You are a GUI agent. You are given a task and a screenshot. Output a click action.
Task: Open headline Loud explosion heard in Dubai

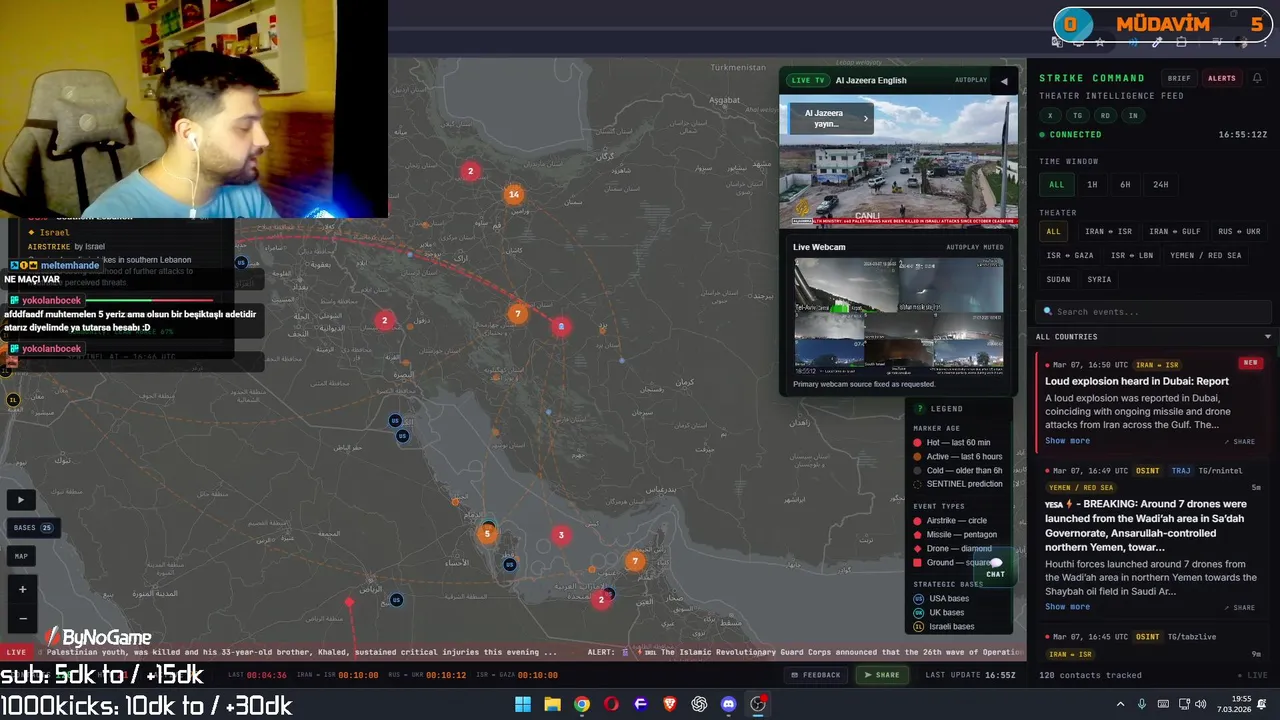(1136, 381)
